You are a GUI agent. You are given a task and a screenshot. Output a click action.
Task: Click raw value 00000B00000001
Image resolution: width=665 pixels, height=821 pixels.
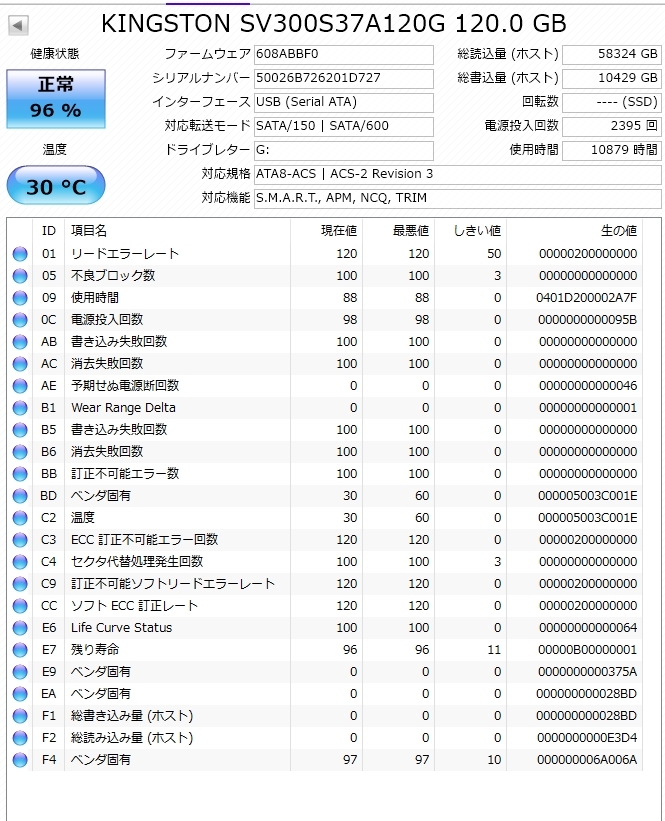point(588,650)
